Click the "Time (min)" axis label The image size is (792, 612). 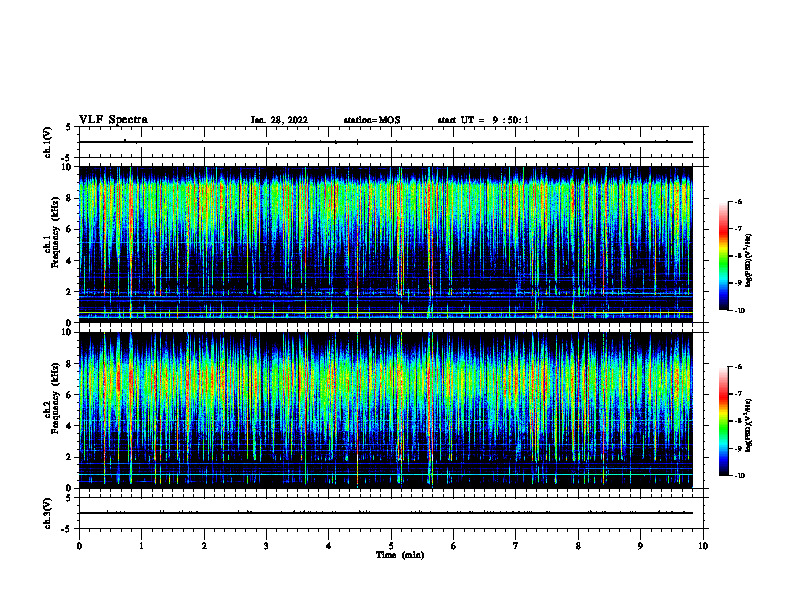[400, 555]
